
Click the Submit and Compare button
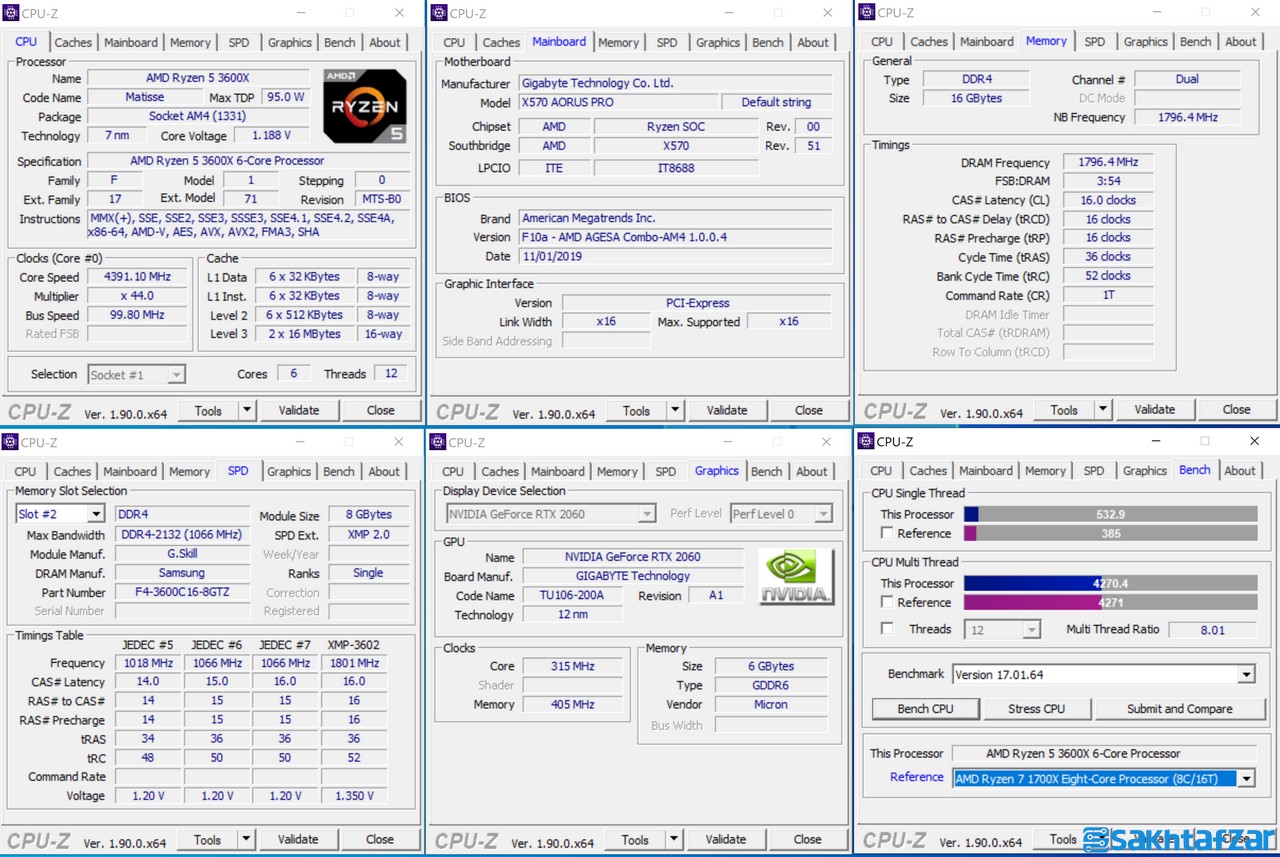[1180, 709]
